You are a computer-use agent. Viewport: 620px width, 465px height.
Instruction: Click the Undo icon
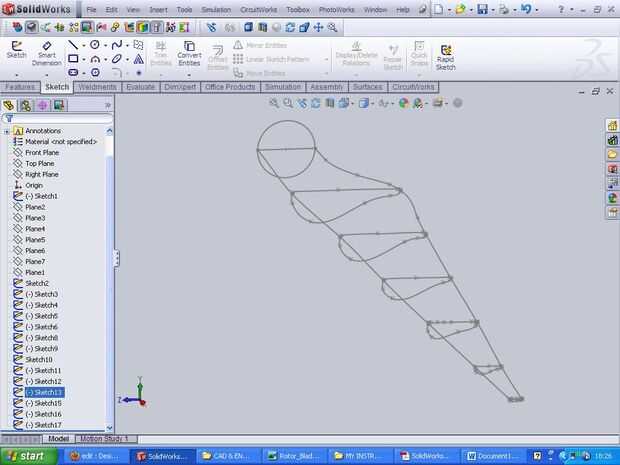(x=526, y=9)
